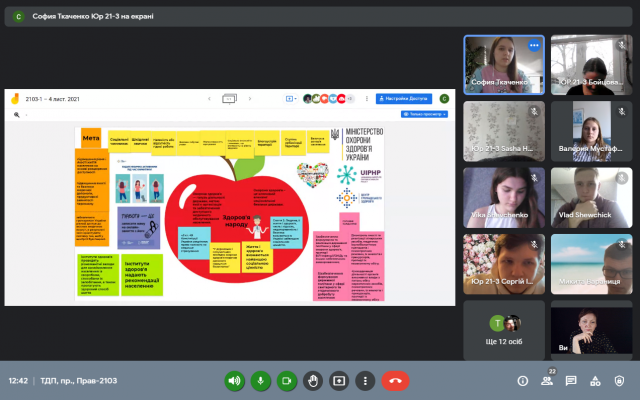640x400 pixels.
Task: Raise hand using the hand icon
Action: [313, 381]
